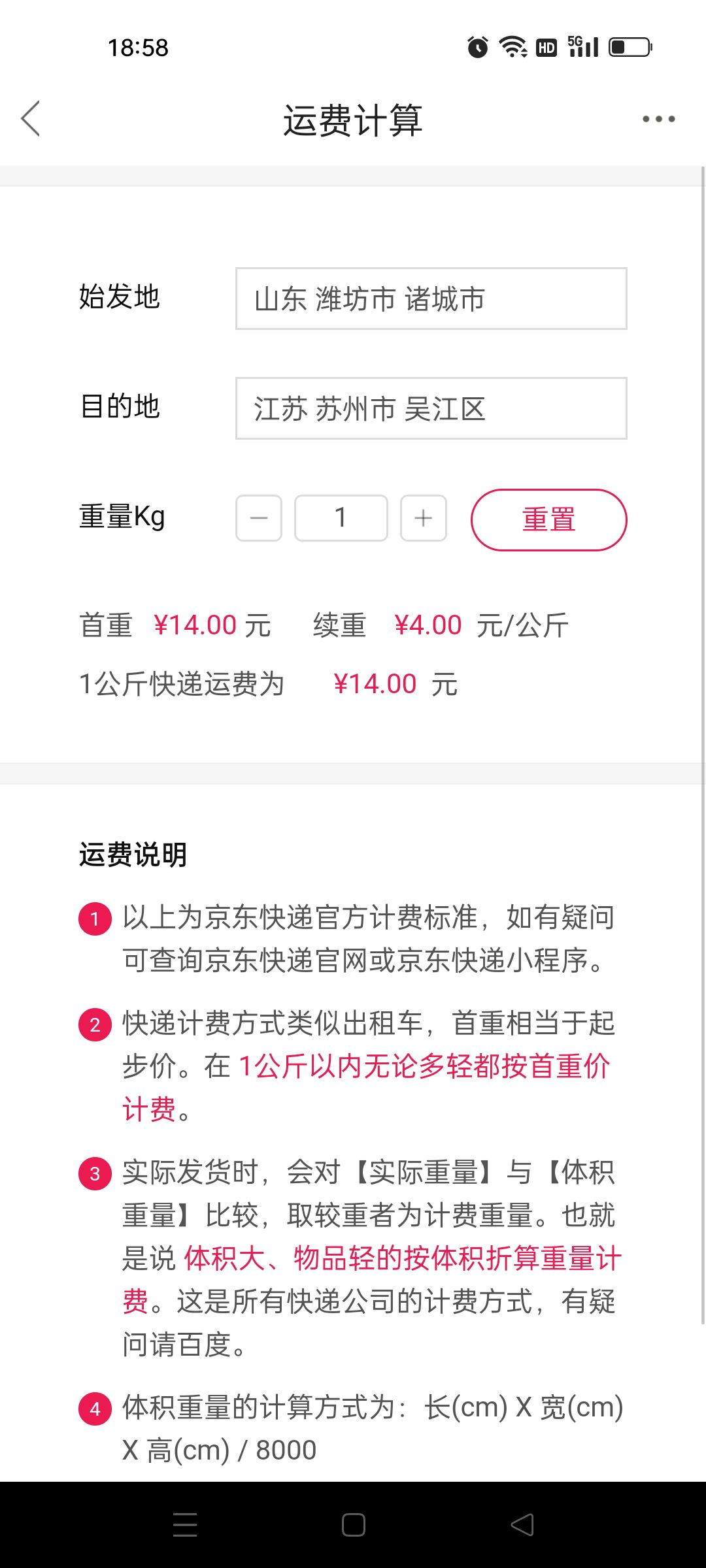Screen dimensions: 706x1568
Task: Tap the weight value input field
Action: pos(341,518)
